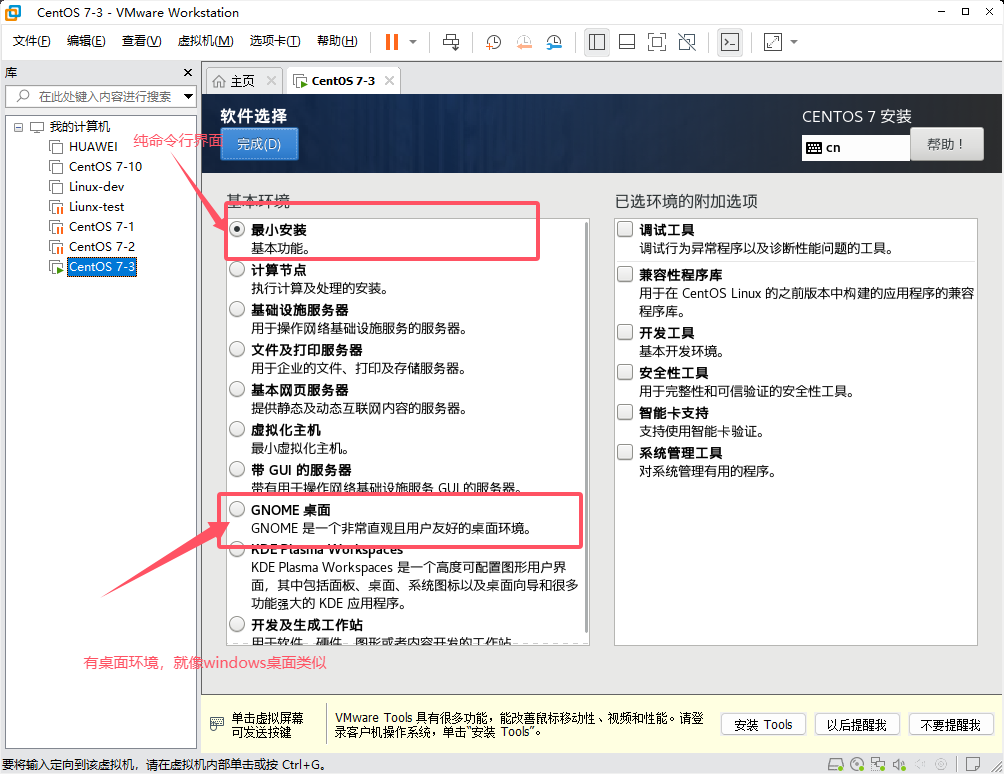1004x774 pixels.
Task: Check the 兼容性程序库 checkbox
Action: click(625, 274)
